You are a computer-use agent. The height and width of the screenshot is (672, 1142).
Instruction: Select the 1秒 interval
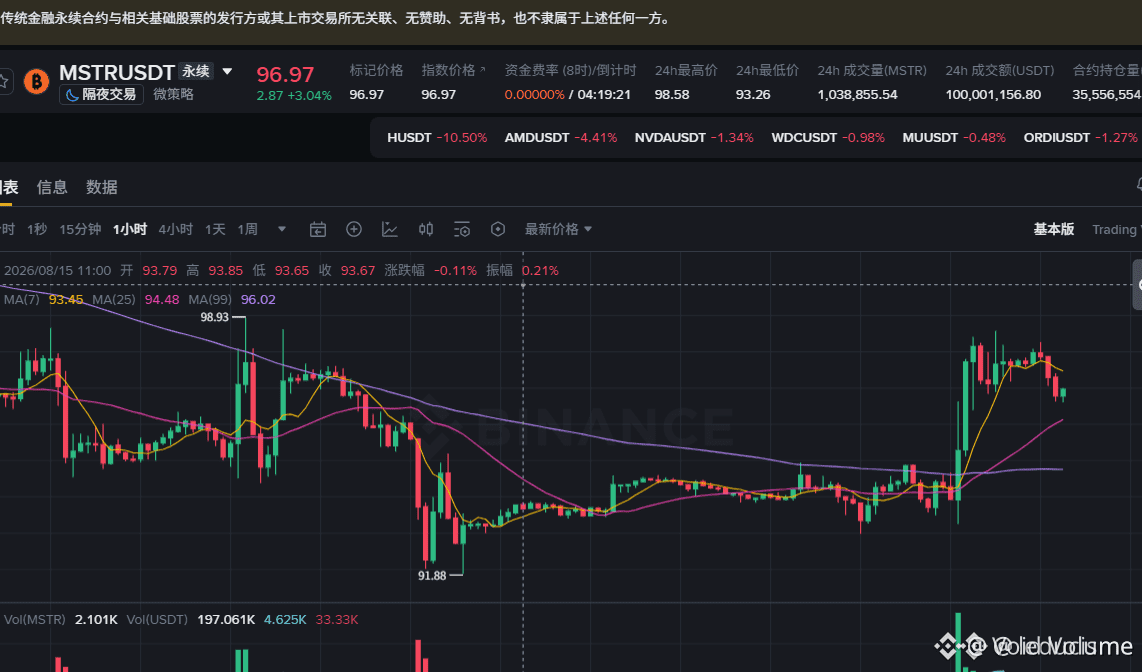click(x=37, y=229)
